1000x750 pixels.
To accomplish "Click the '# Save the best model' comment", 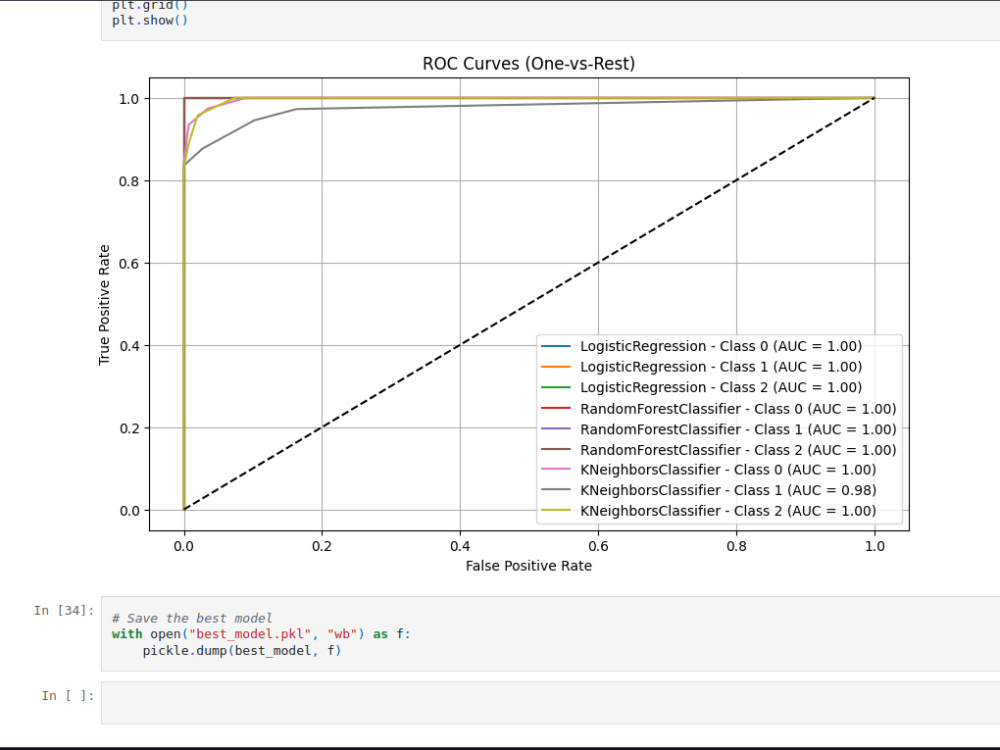I will pos(192,618).
